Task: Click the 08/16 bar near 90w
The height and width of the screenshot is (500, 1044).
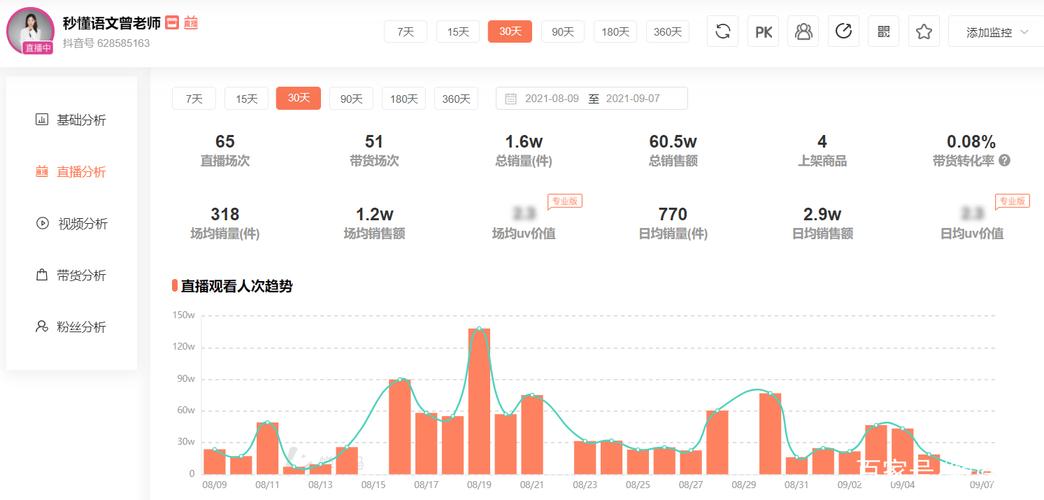Action: [x=399, y=427]
